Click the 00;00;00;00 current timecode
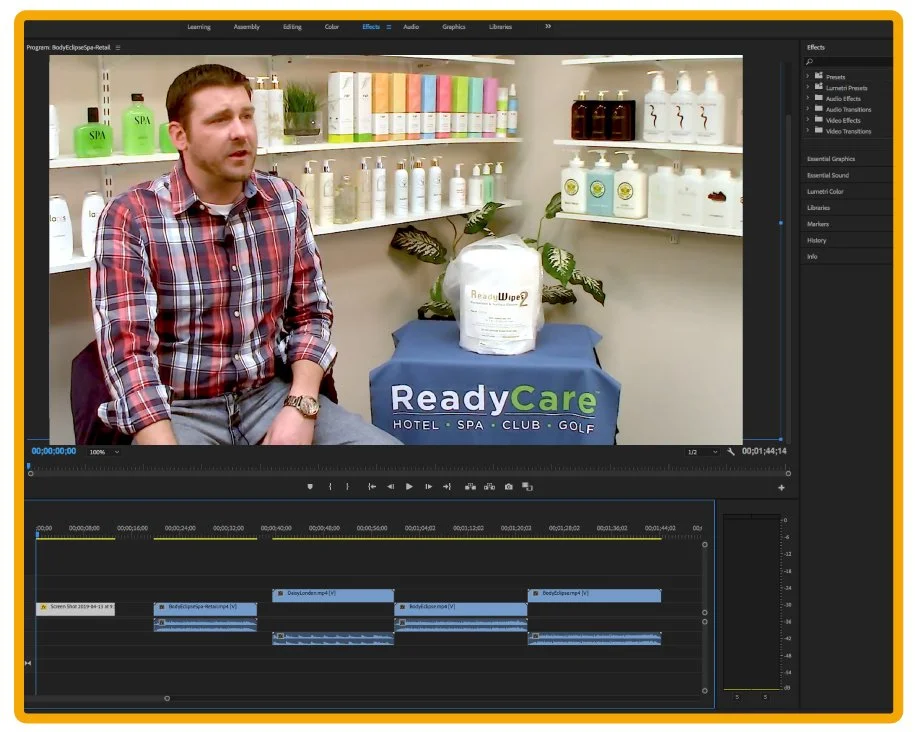The width and height of the screenshot is (915, 732). coord(54,452)
